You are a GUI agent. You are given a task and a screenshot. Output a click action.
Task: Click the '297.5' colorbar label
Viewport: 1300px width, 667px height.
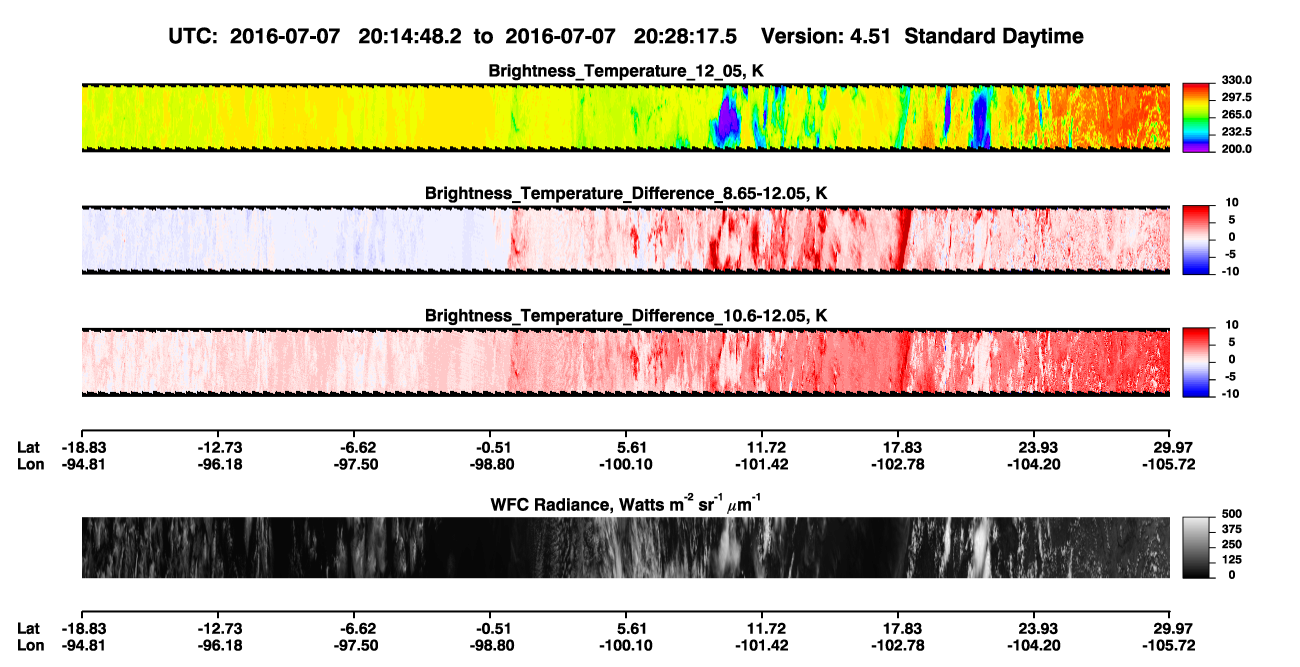pos(1238,97)
